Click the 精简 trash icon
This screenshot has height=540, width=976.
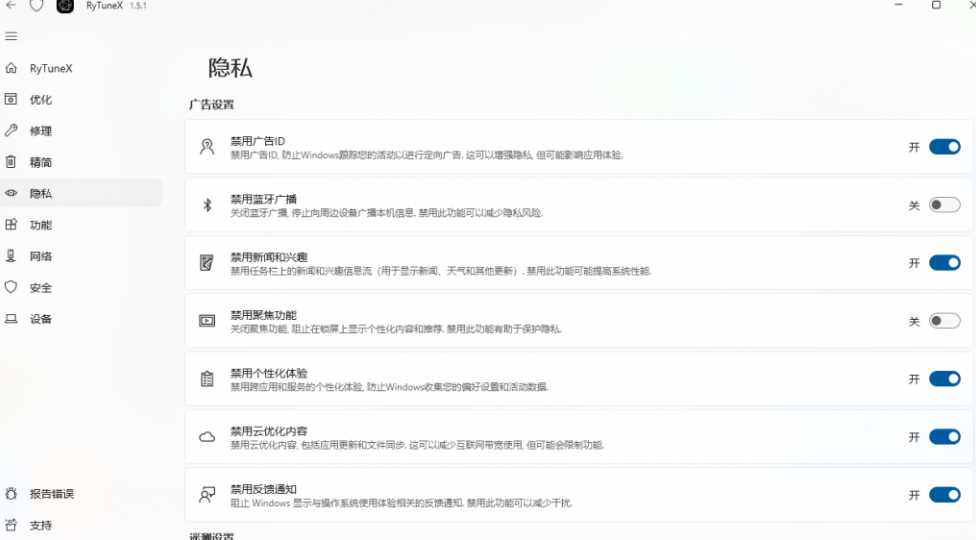tap(11, 162)
